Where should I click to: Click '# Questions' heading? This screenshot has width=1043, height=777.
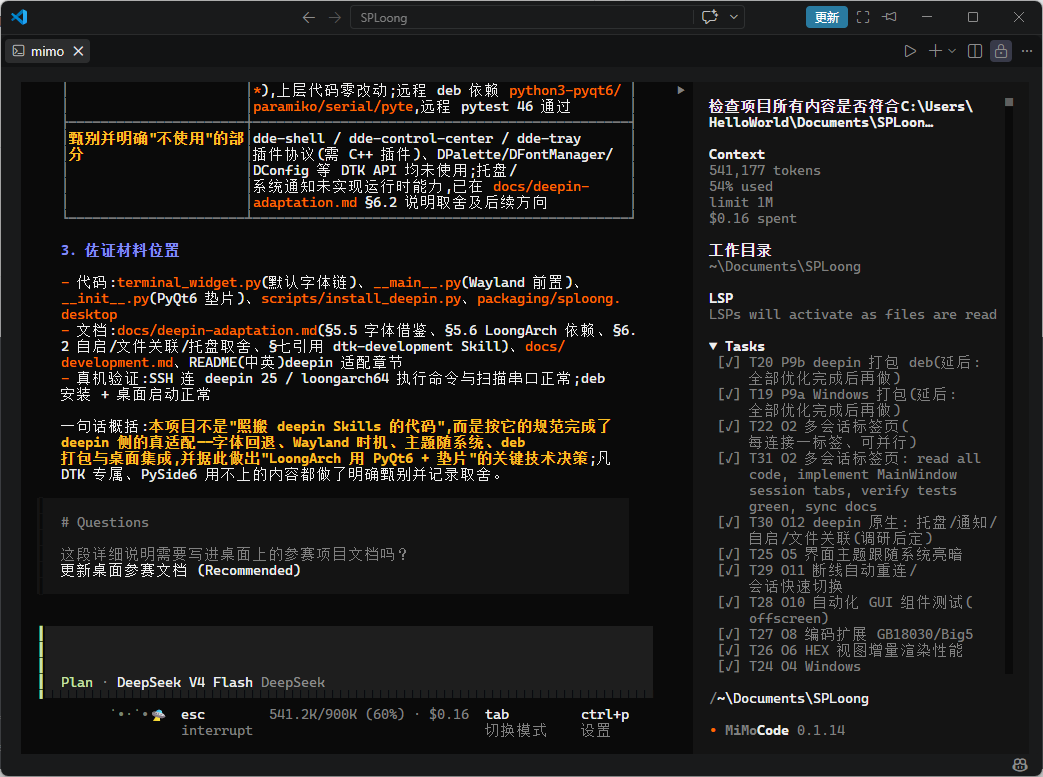[104, 522]
